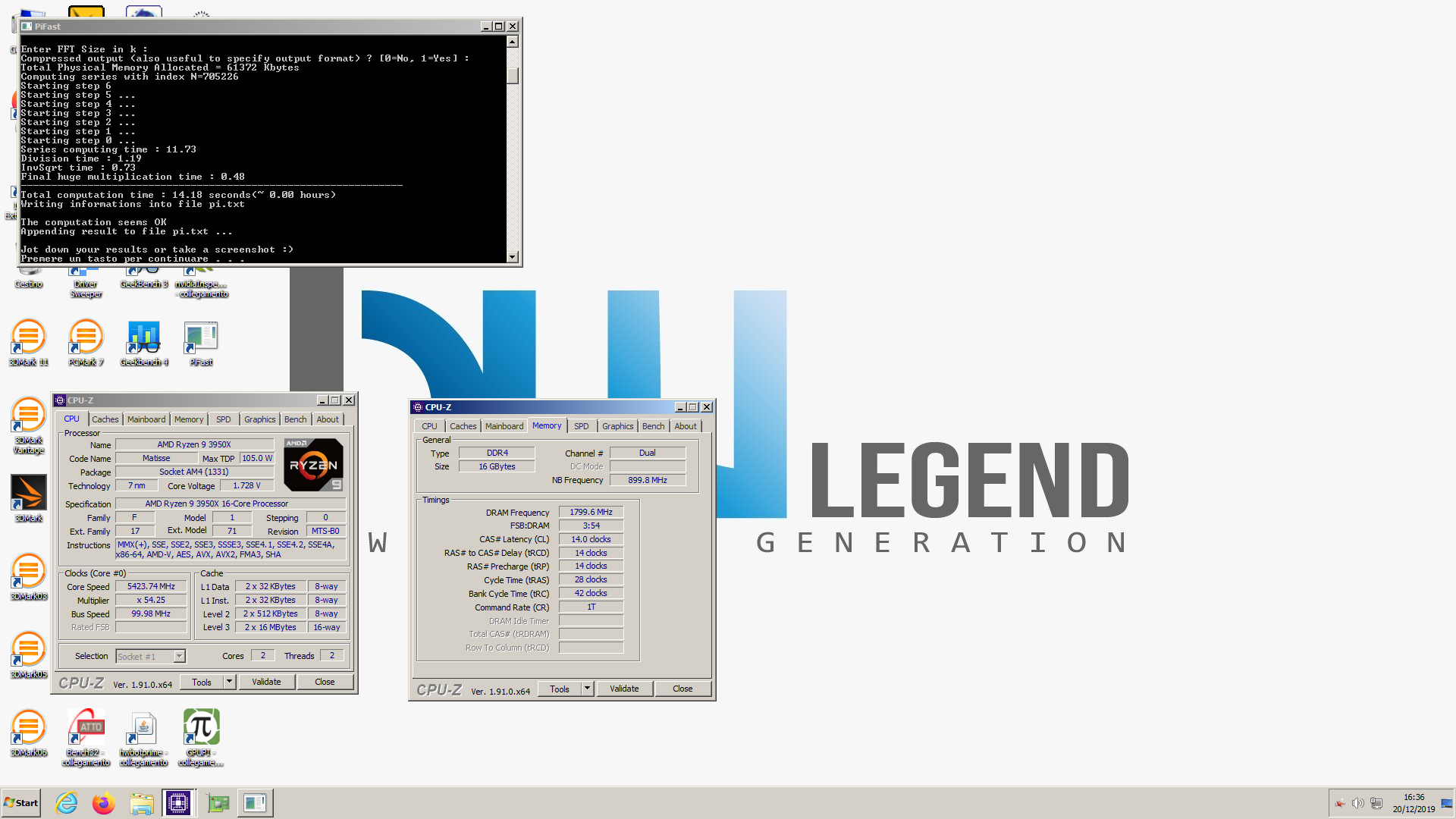Click the DRAM Frequency 1799.6 MHz value
Viewport: 1456px width, 819px height.
[591, 512]
